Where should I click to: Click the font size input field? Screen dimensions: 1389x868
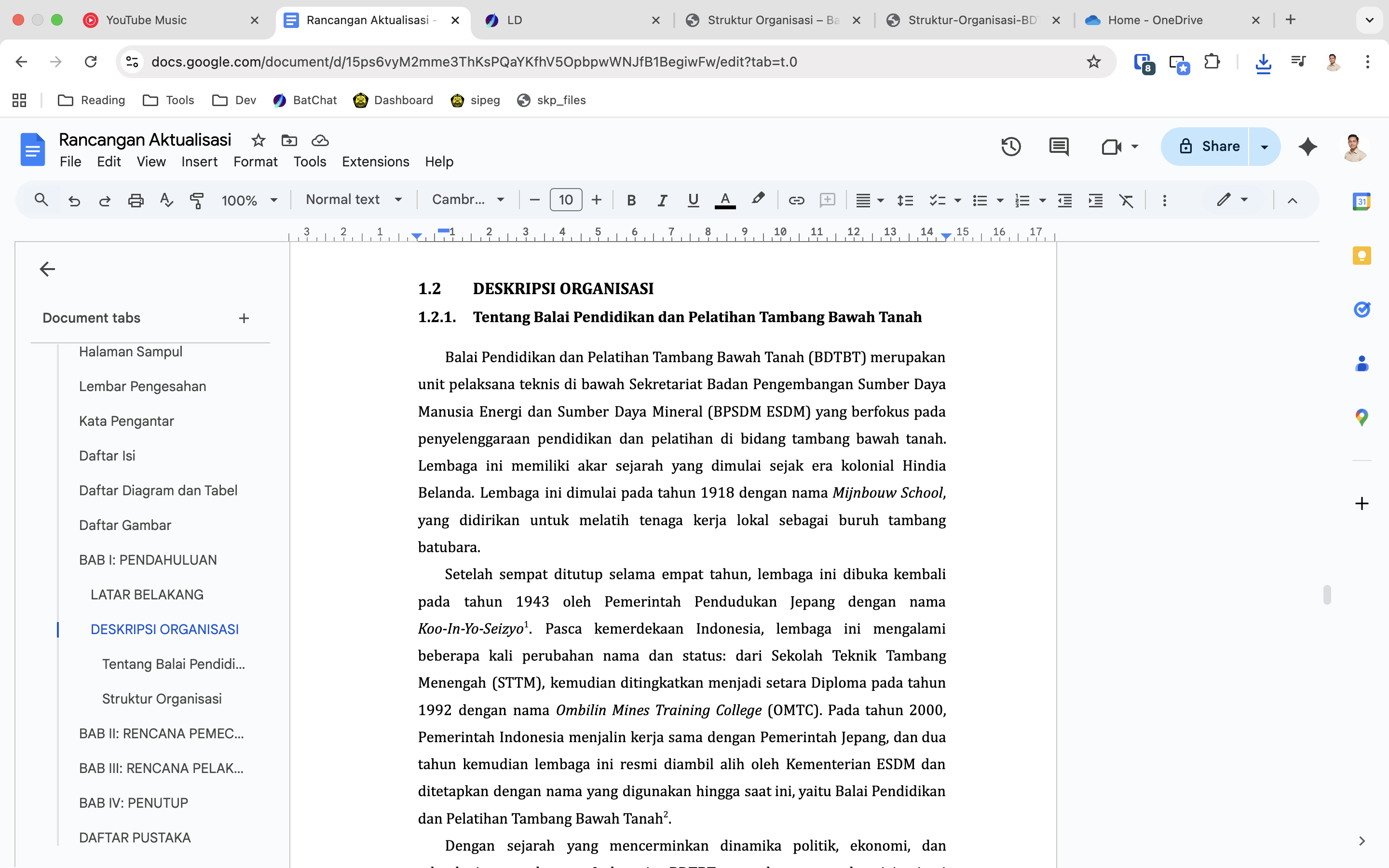(x=565, y=200)
